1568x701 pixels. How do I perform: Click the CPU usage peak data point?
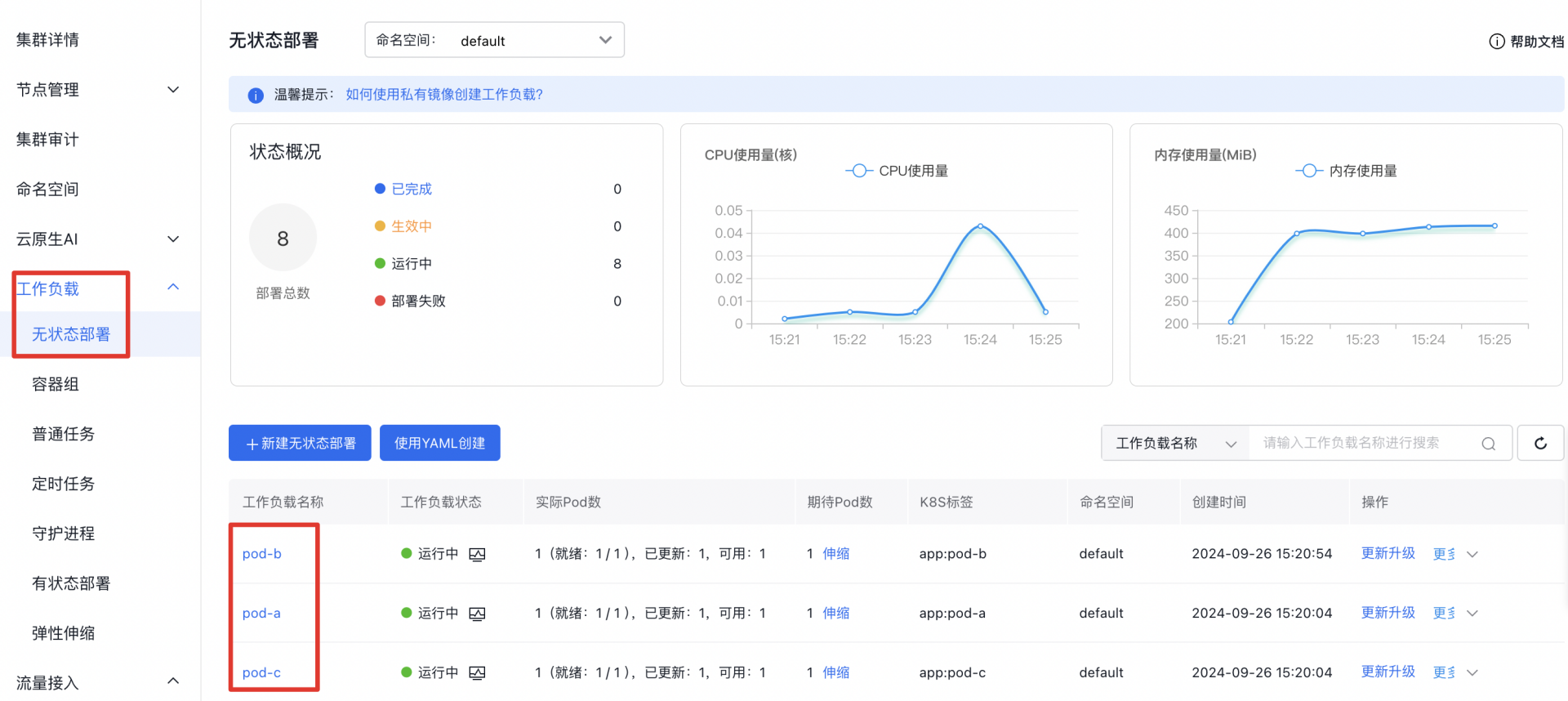[980, 226]
